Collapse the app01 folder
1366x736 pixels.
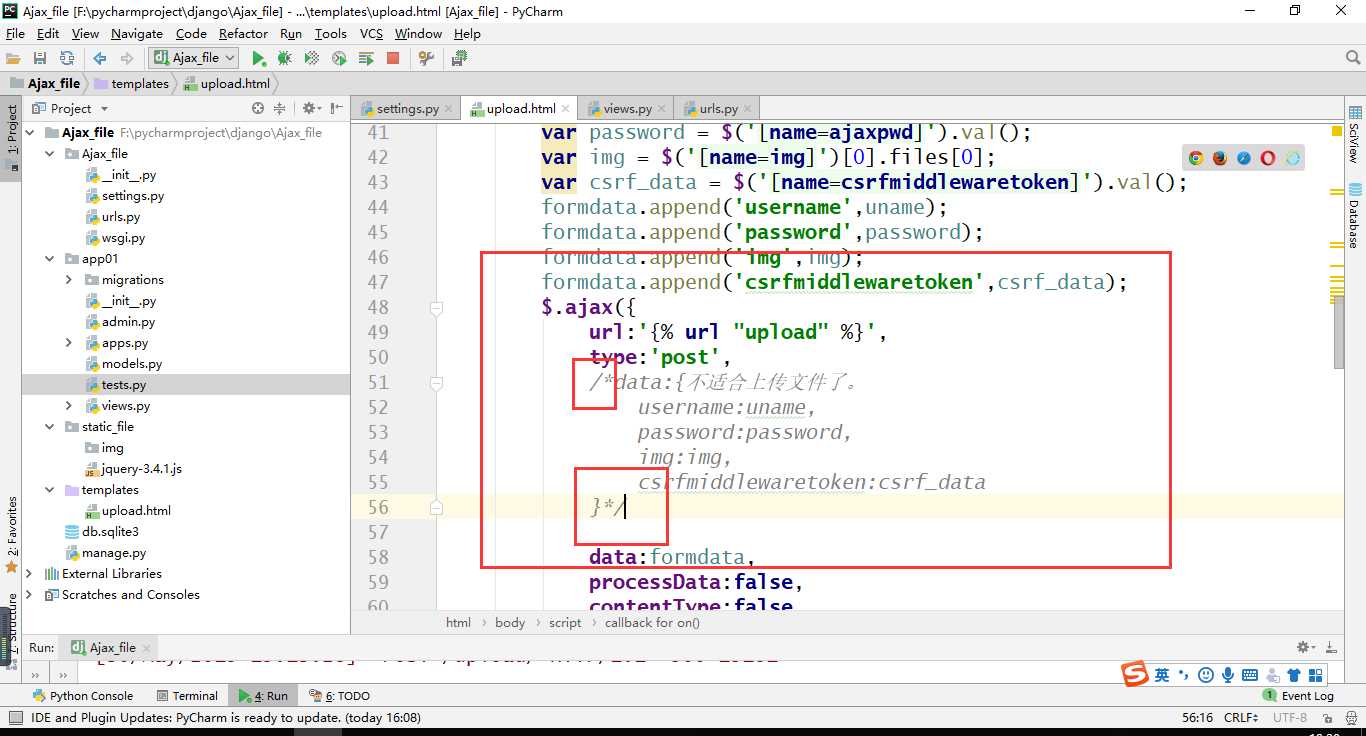(50, 258)
